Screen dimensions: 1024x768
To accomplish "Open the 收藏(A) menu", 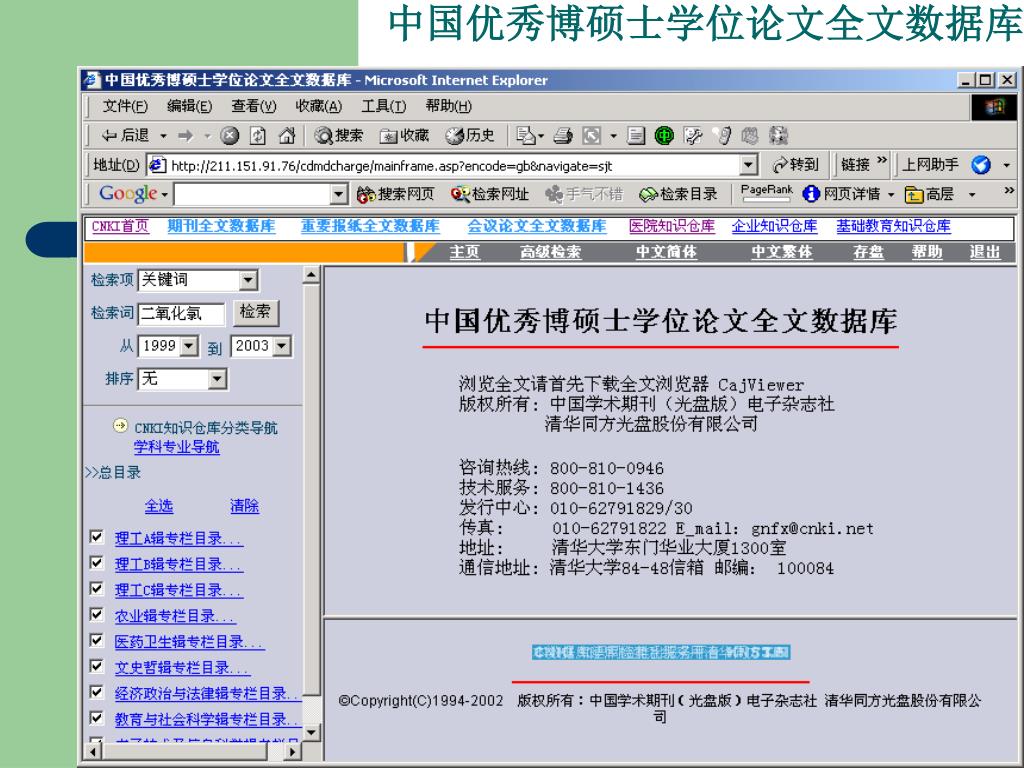I will pyautogui.click(x=319, y=106).
